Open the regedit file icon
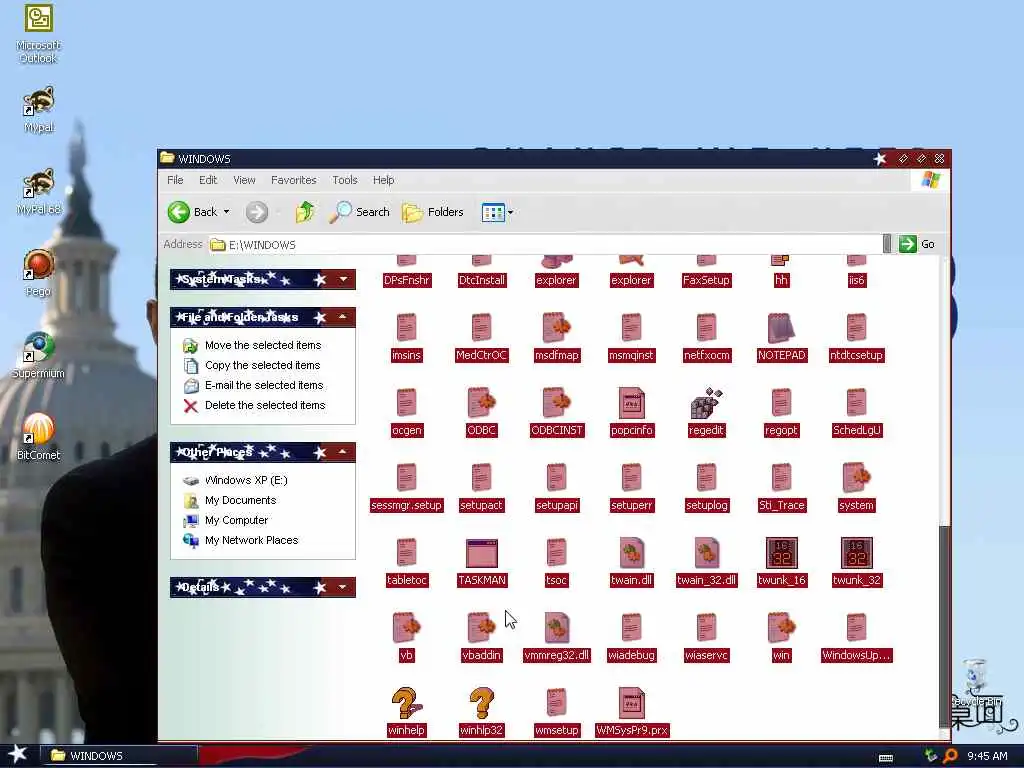 point(706,403)
